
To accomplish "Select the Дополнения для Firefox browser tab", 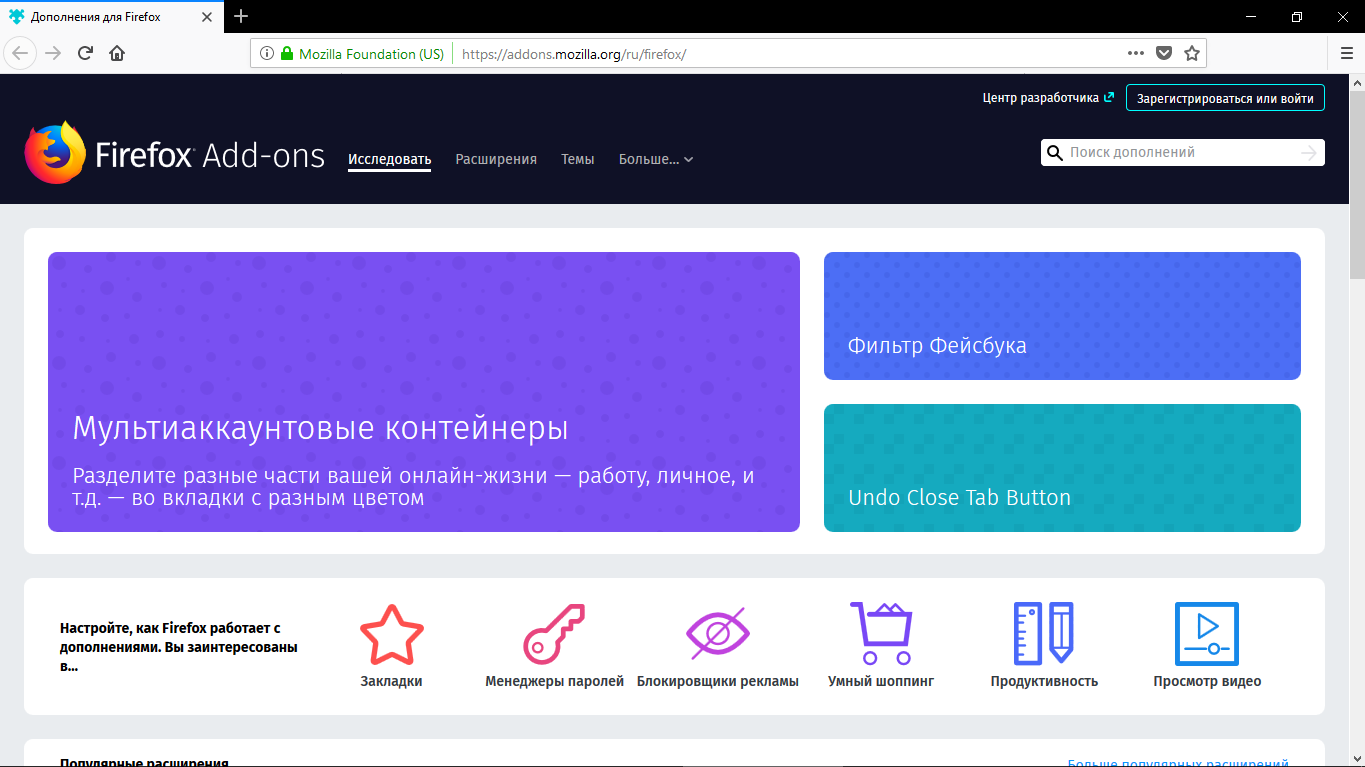I will click(110, 17).
